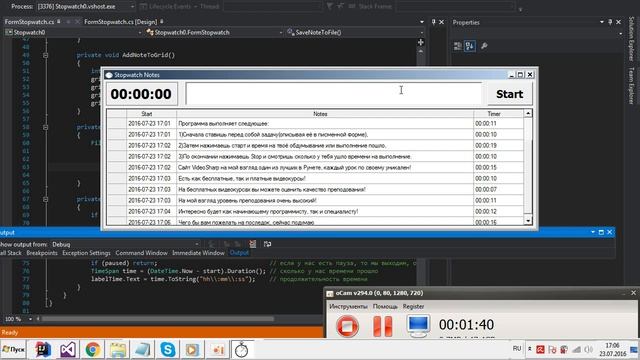The width and height of the screenshot is (640, 360).
Task: Click the volume tray icon
Action: [588, 349]
